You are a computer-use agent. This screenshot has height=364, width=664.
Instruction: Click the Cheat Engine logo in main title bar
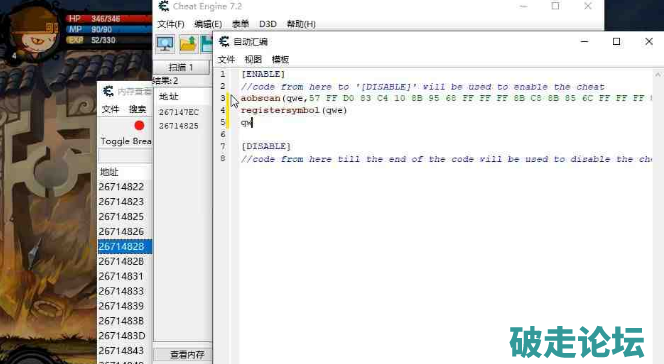(x=163, y=6)
